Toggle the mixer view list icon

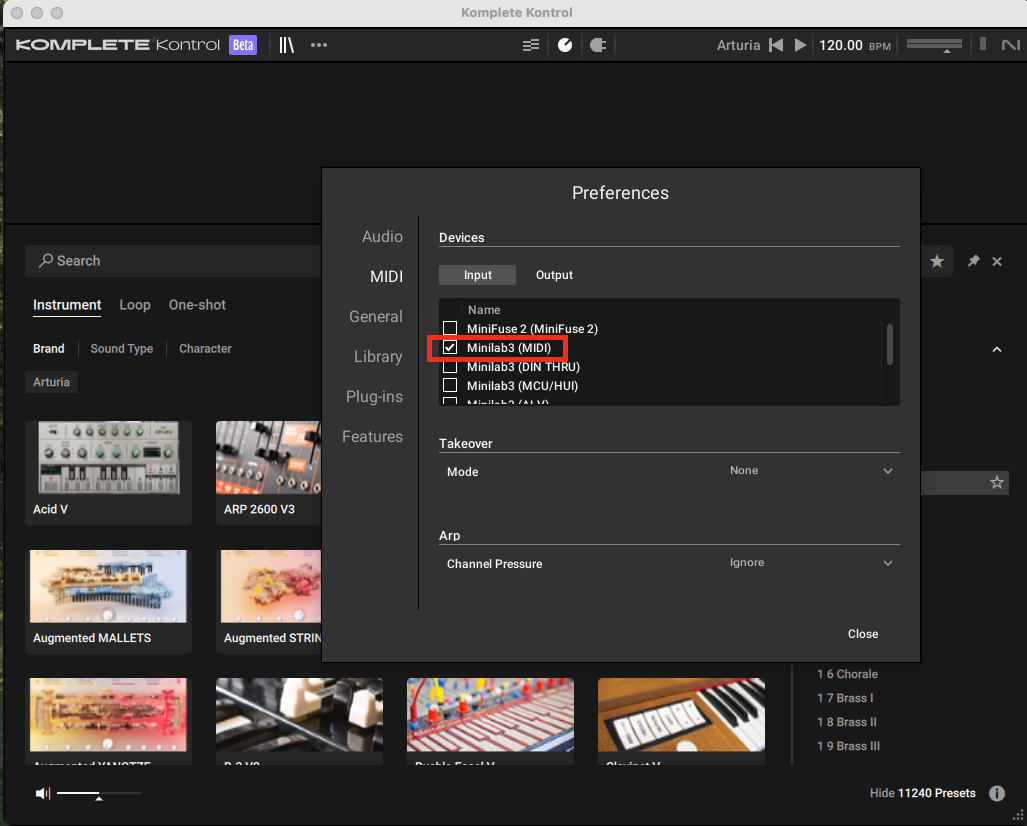[x=531, y=45]
